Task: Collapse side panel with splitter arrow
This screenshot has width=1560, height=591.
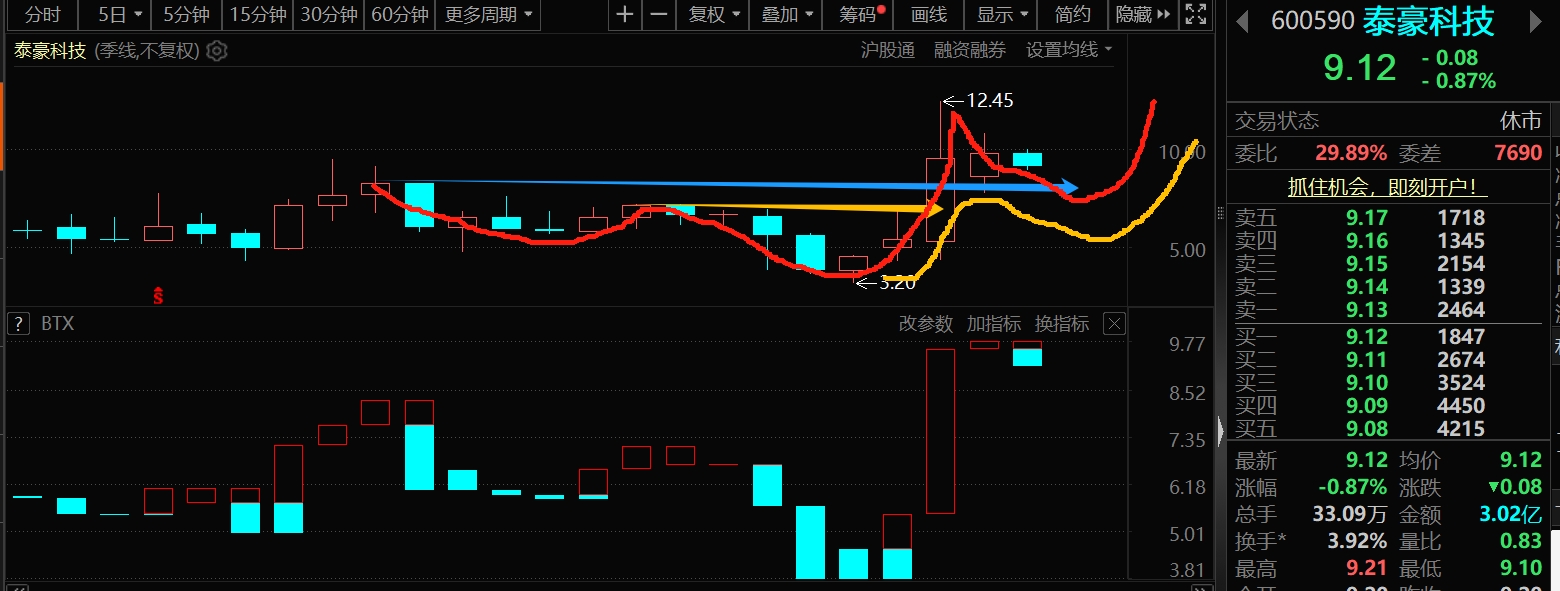Action: 1221,431
